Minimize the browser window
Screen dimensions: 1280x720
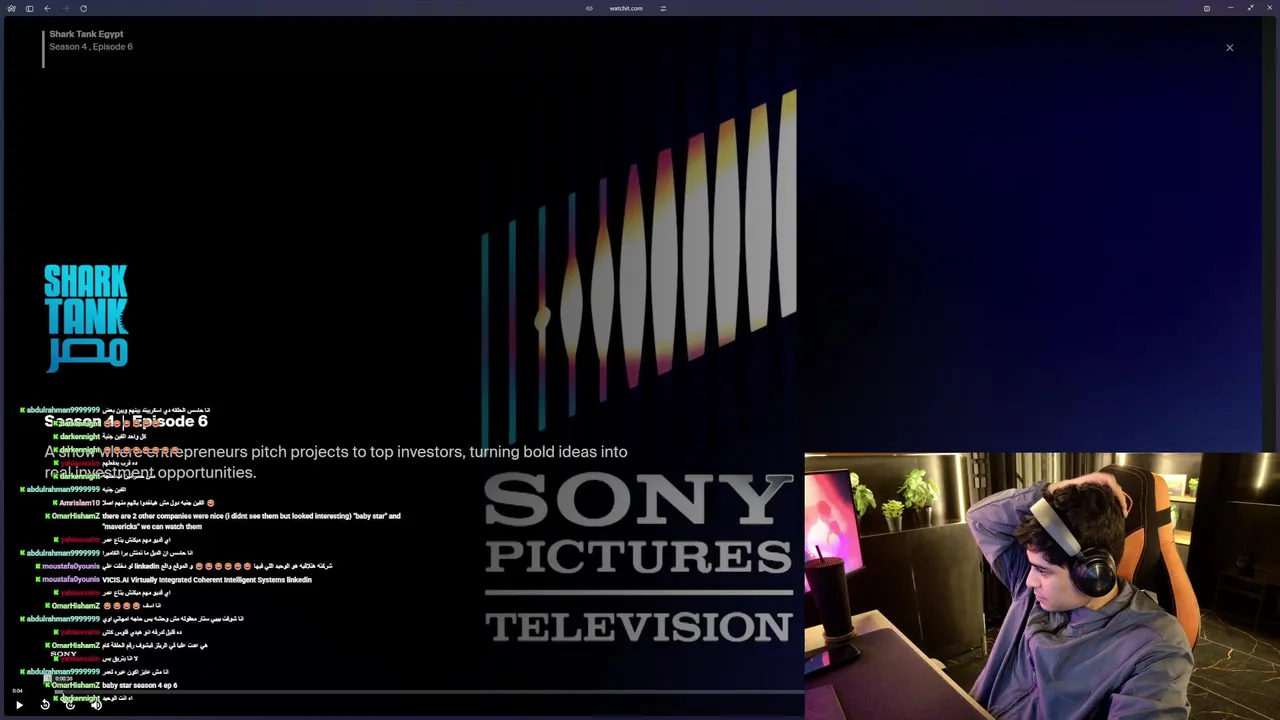[1230, 8]
